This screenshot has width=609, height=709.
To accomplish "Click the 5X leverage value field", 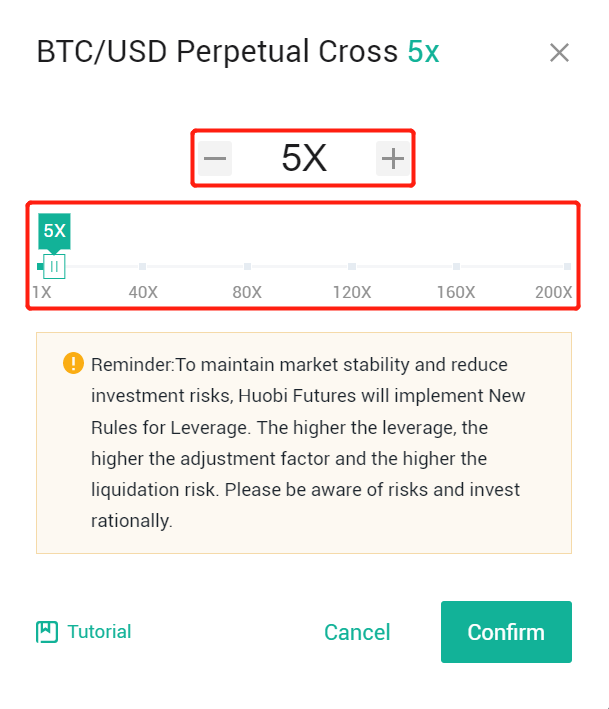I will click(304, 158).
